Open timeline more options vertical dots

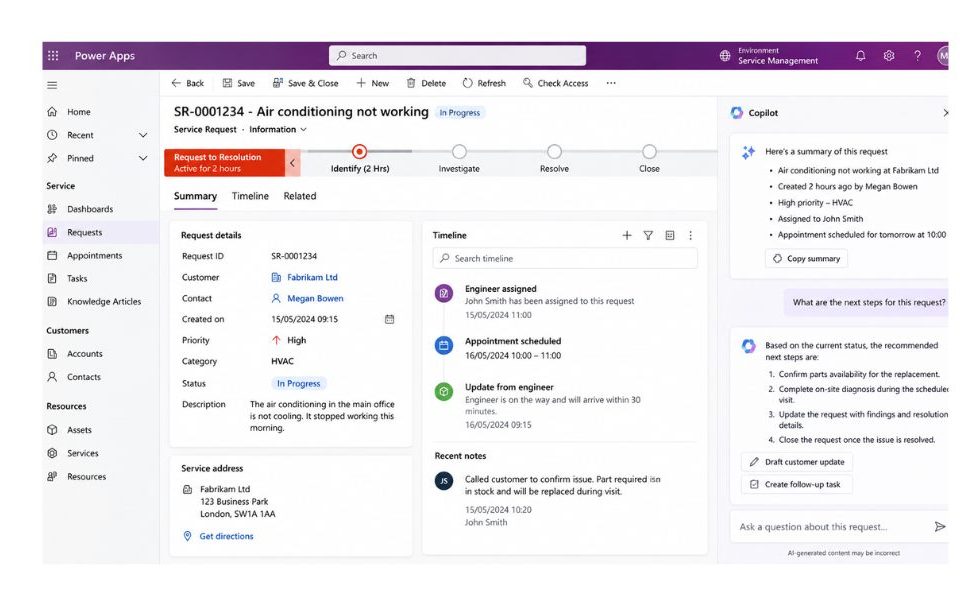pos(691,235)
